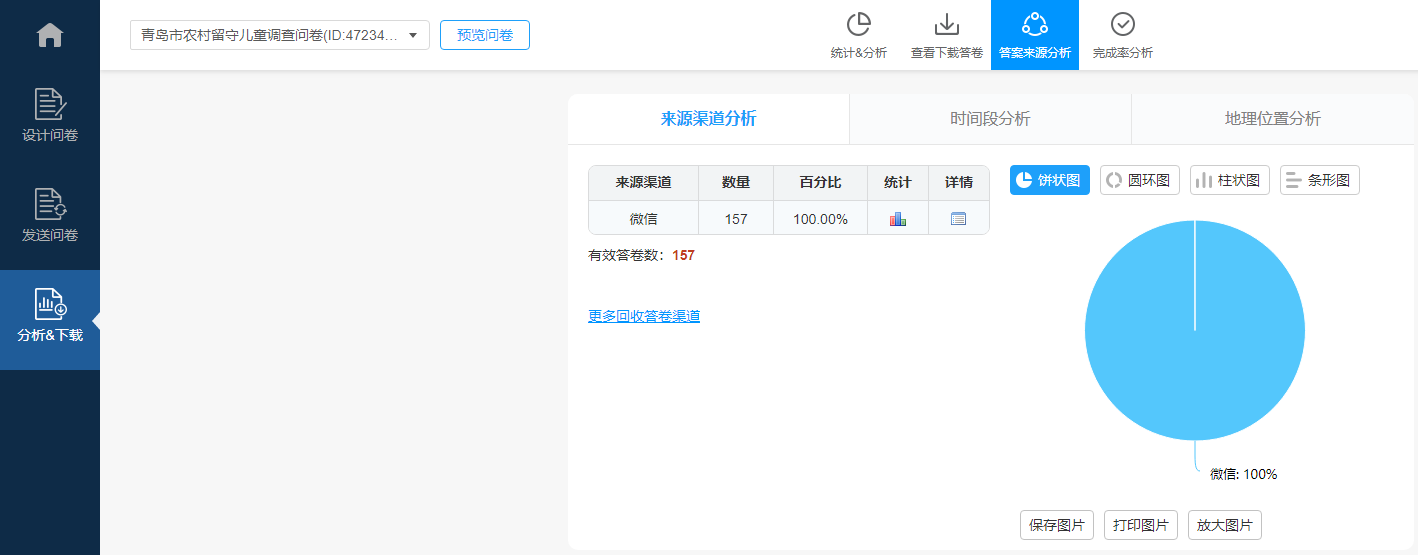The image size is (1418, 555).
Task: Switch chart type to 圆环图
Action: (x=1139, y=180)
